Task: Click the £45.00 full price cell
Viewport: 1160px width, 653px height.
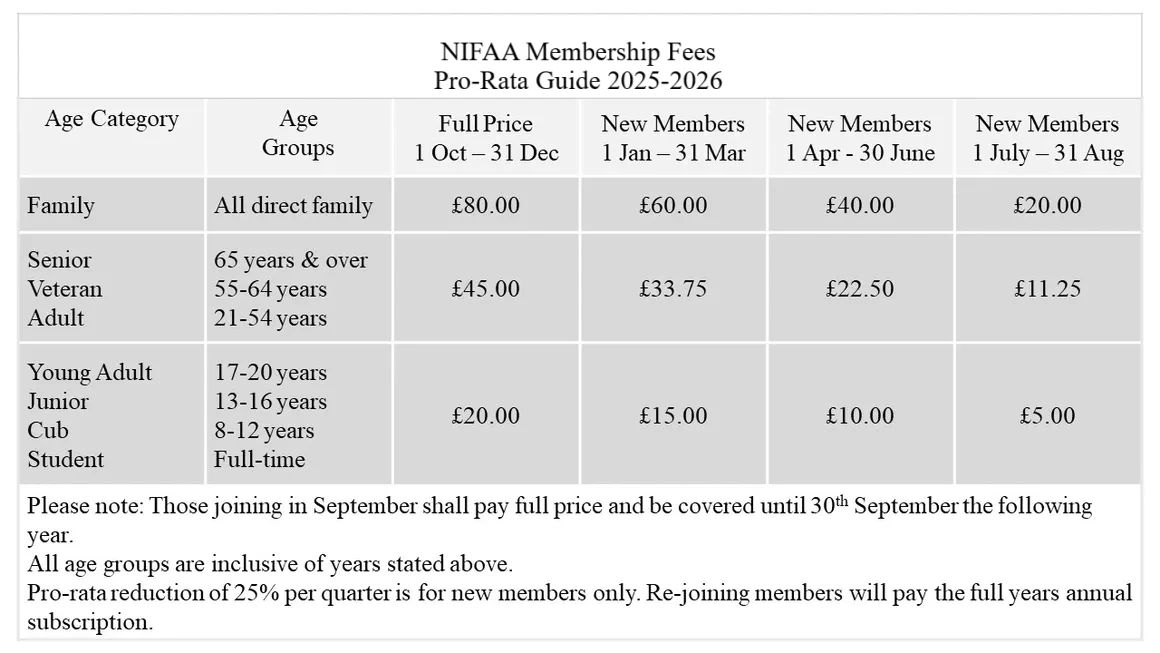Action: pyautogui.click(x=486, y=289)
